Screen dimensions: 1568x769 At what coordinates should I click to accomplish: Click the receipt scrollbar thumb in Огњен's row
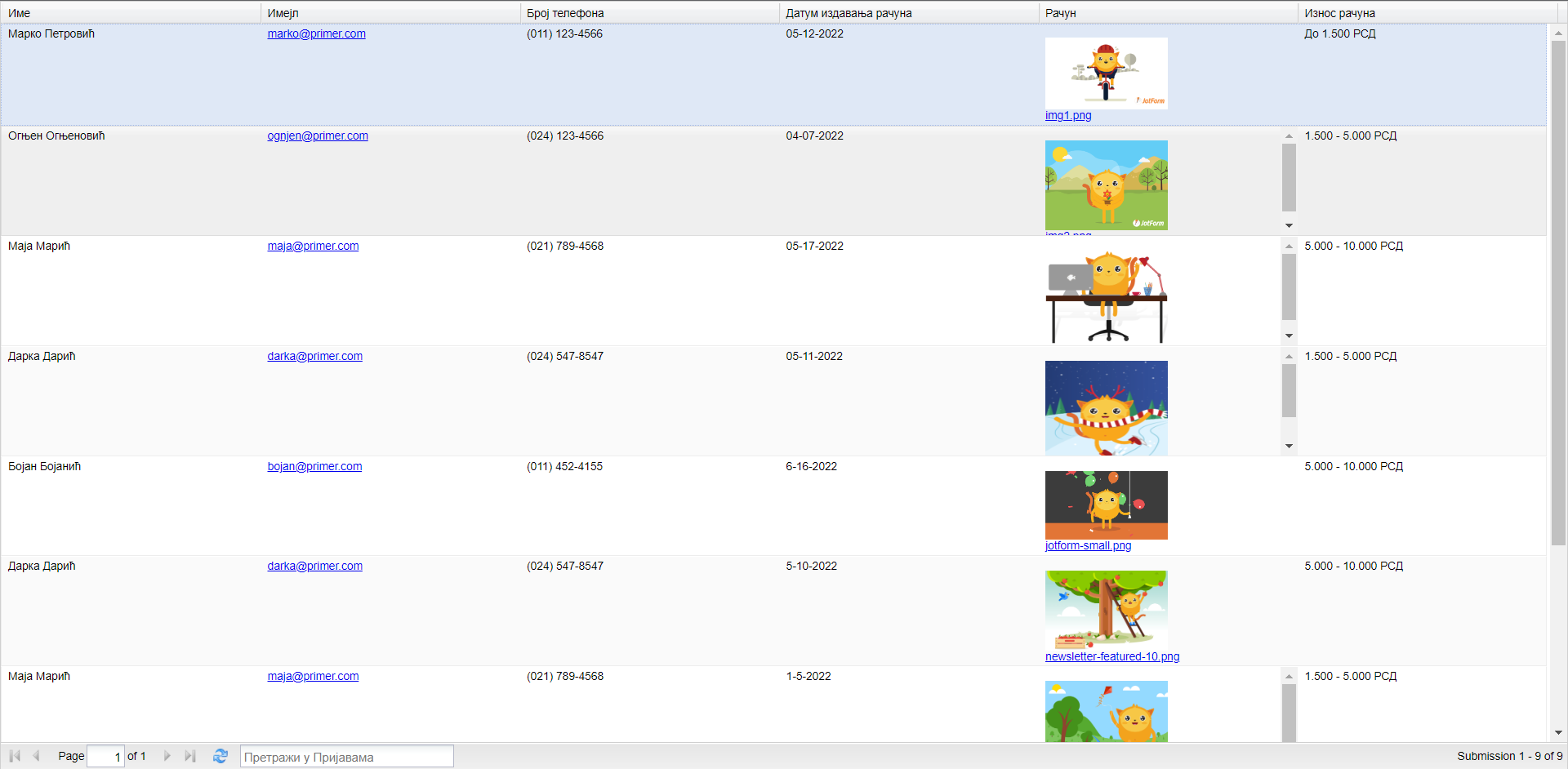click(1289, 177)
